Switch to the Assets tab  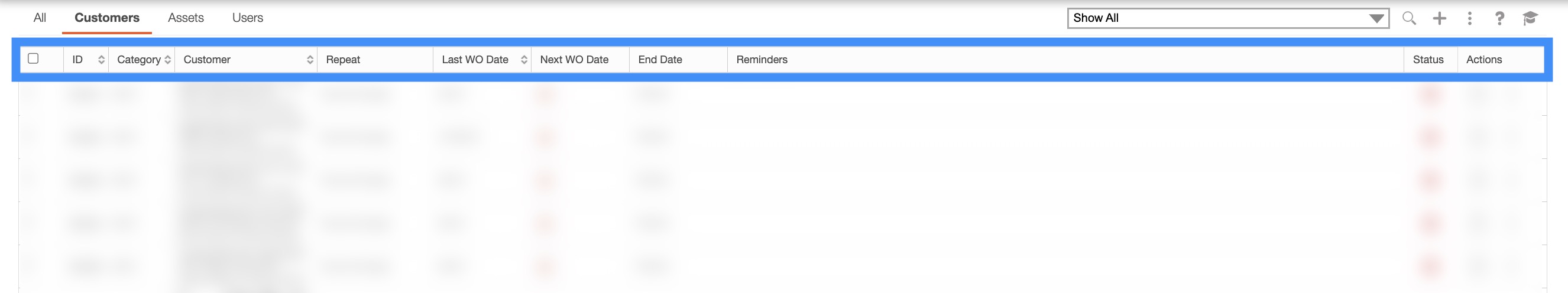(186, 18)
